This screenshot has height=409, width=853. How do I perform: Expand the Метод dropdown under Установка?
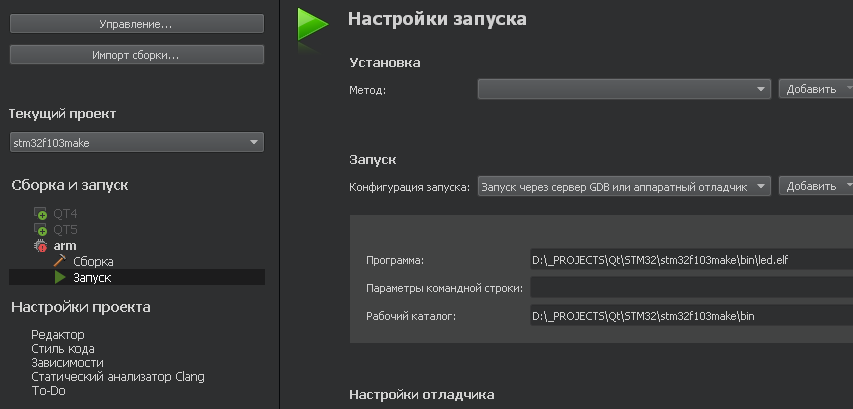pos(623,89)
